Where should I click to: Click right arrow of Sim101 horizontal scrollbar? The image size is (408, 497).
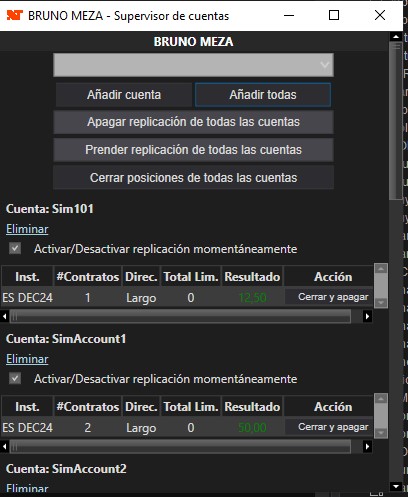[x=367, y=316]
